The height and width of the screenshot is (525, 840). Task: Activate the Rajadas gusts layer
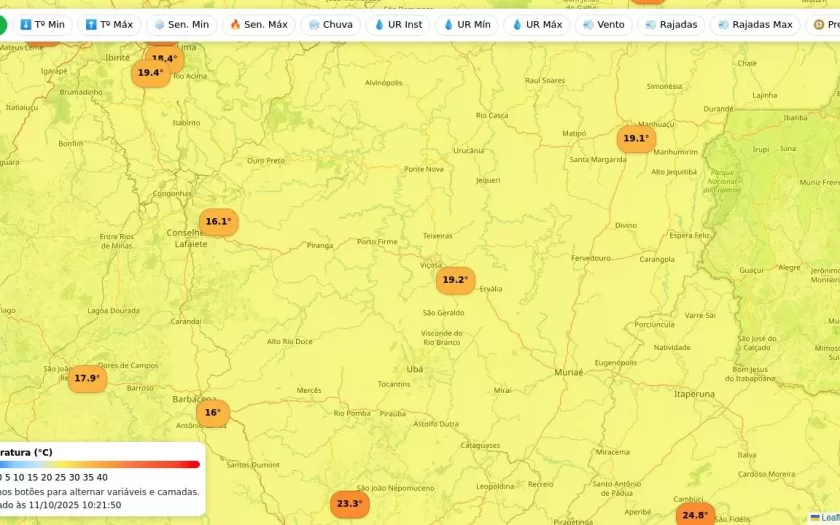(x=671, y=24)
